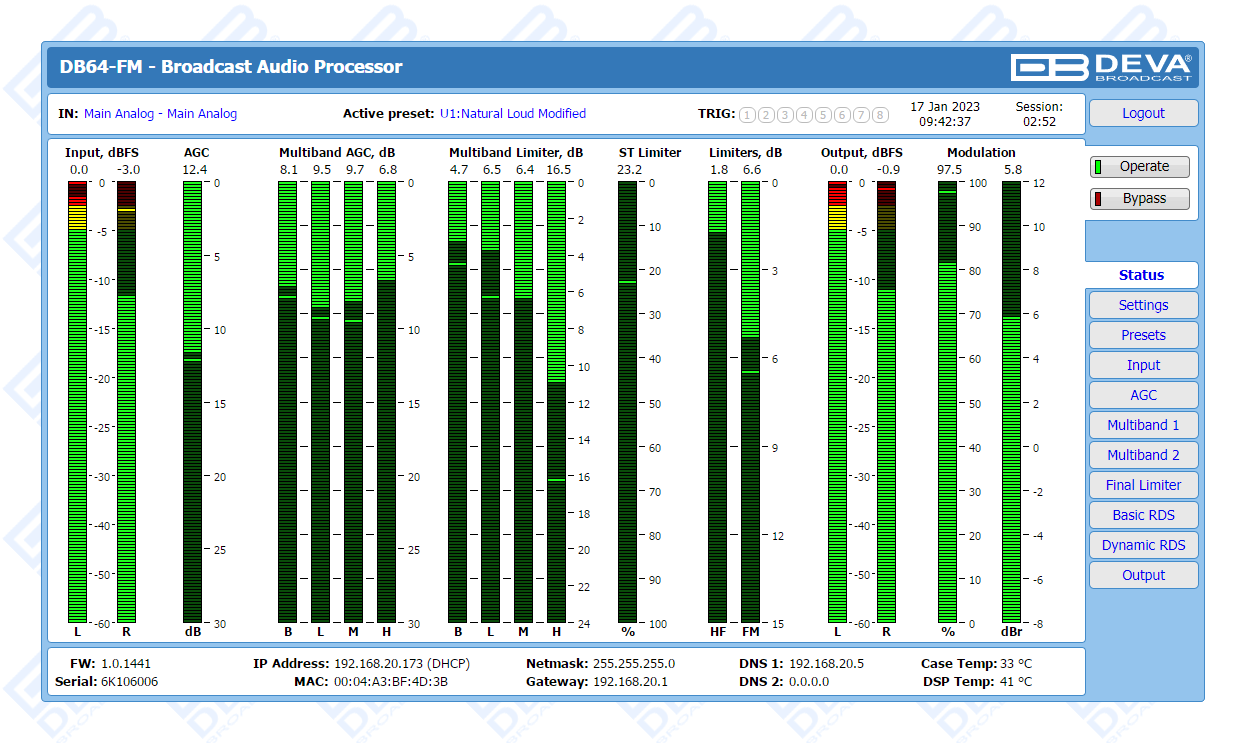
Task: Go to the Presets section
Action: pos(1143,335)
